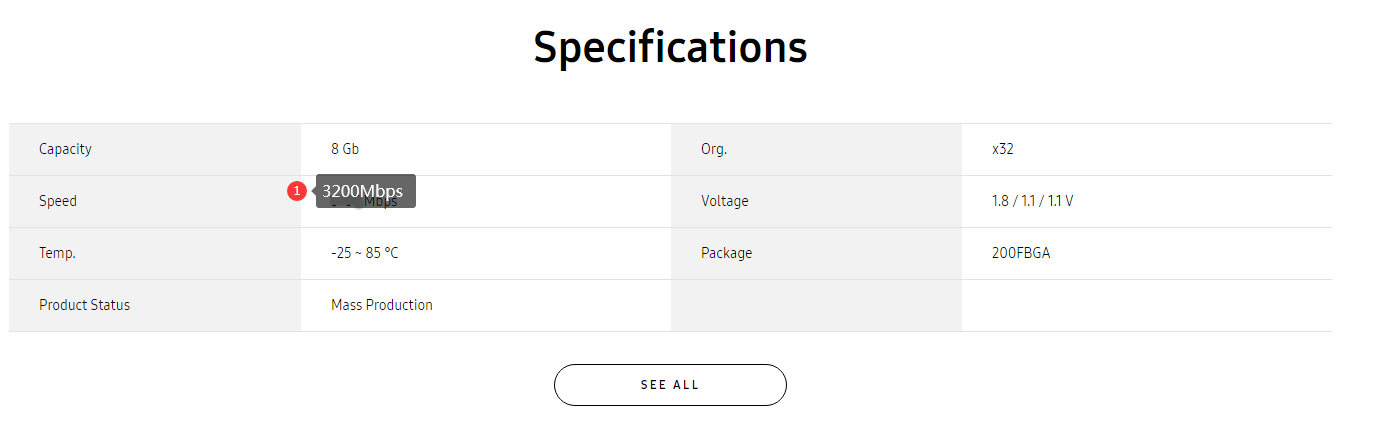Click the empty gray cell below Package

point(816,305)
